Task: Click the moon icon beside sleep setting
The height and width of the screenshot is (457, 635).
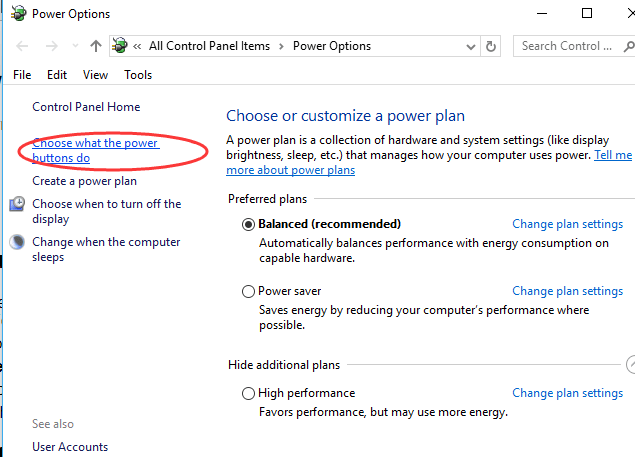Action: click(18, 243)
